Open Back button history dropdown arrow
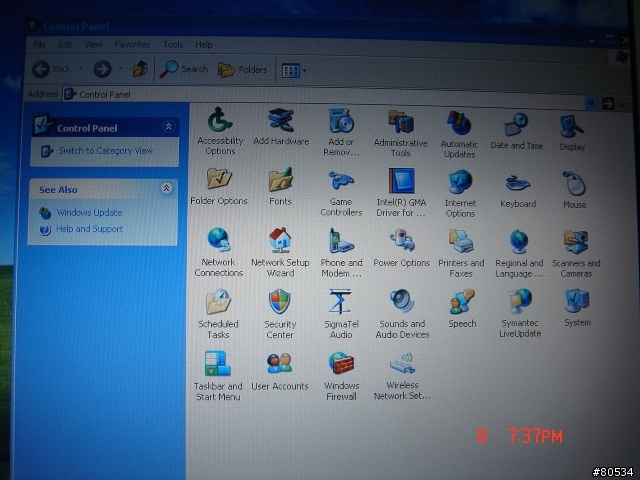The height and width of the screenshot is (480, 640). pos(80,69)
